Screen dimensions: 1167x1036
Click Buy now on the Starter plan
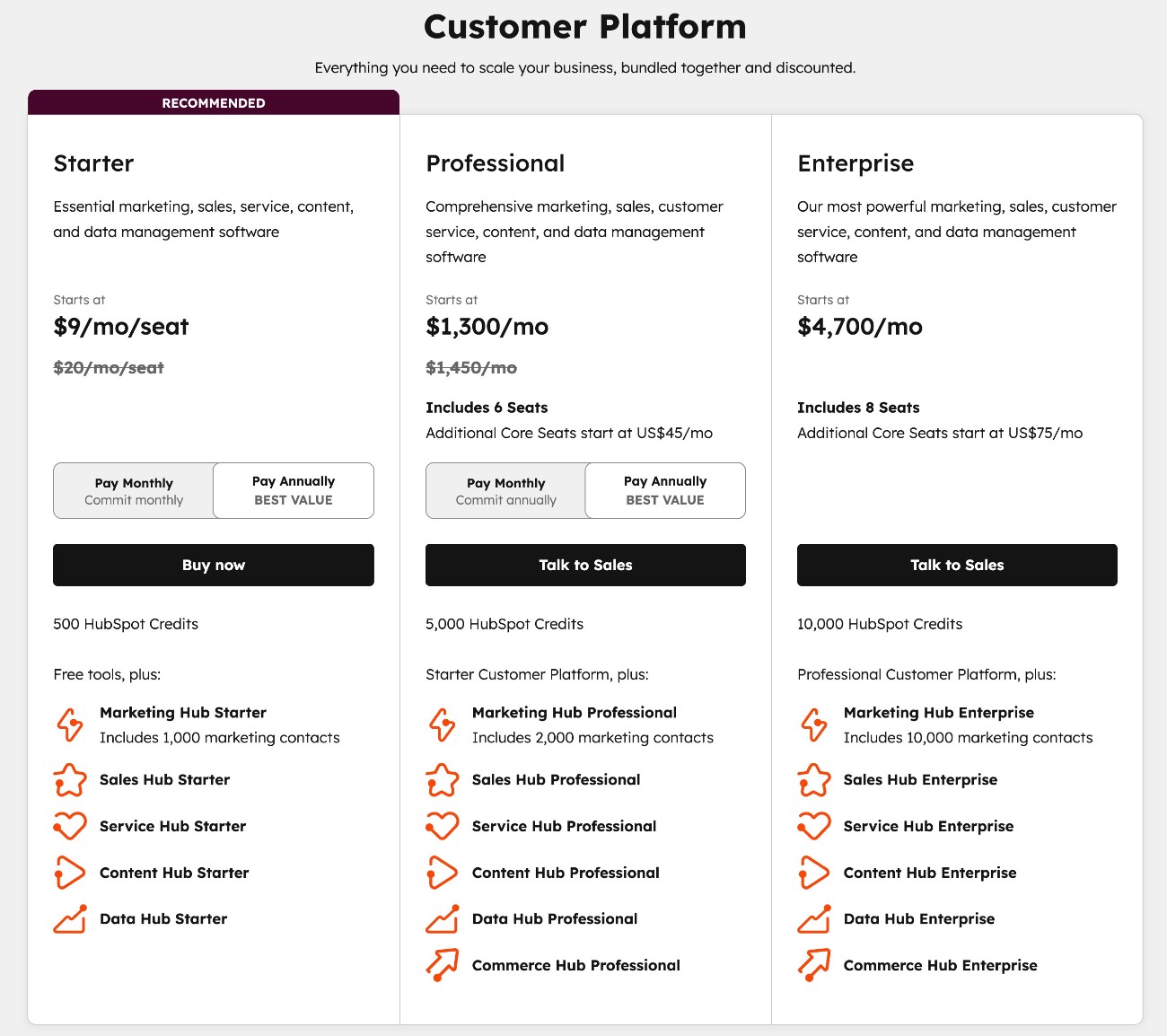coord(213,565)
